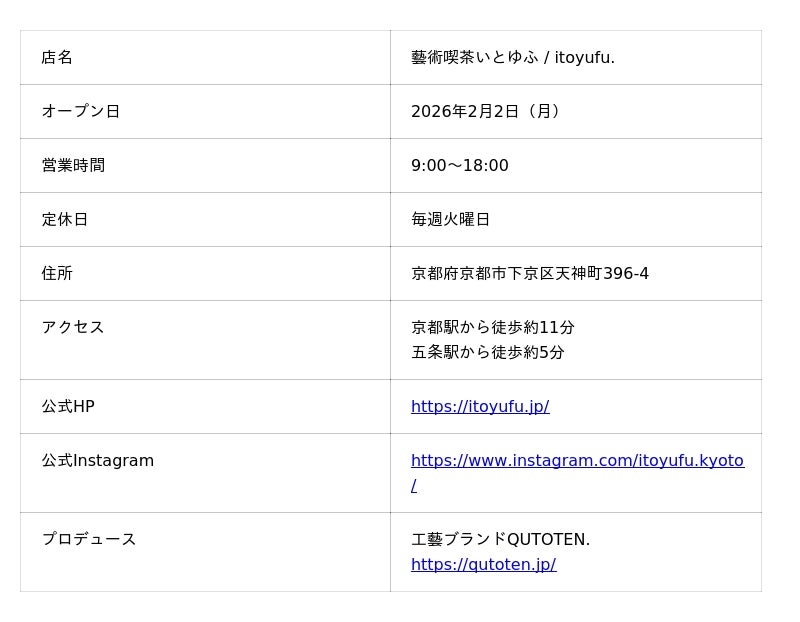Click the shop name 藝術喫茶いとゆふ / itoyufu.
This screenshot has height=622, width=800.
point(513,58)
